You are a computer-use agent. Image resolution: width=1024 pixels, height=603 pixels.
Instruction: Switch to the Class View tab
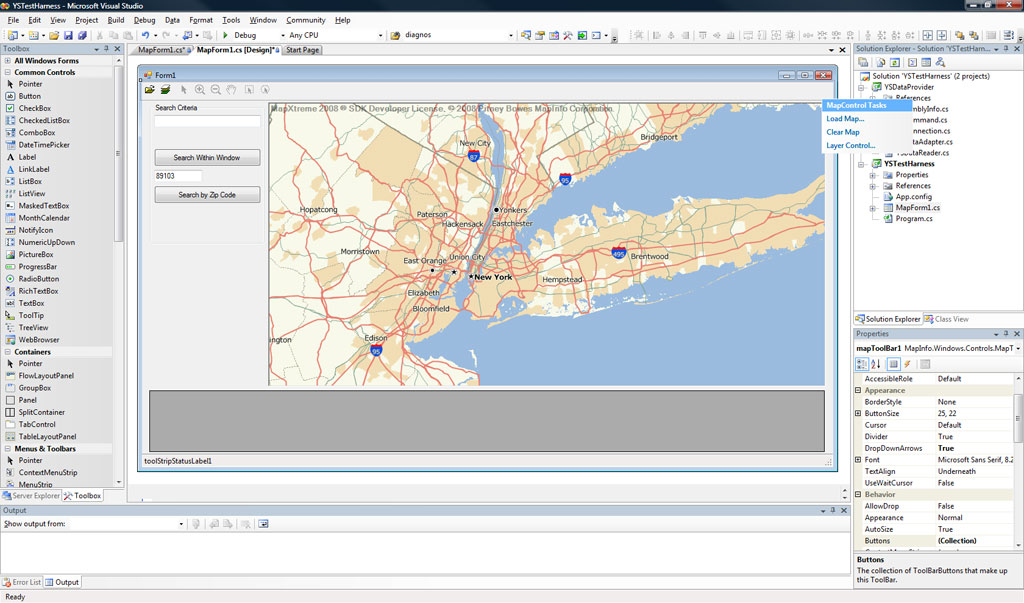pyautogui.click(x=946, y=319)
